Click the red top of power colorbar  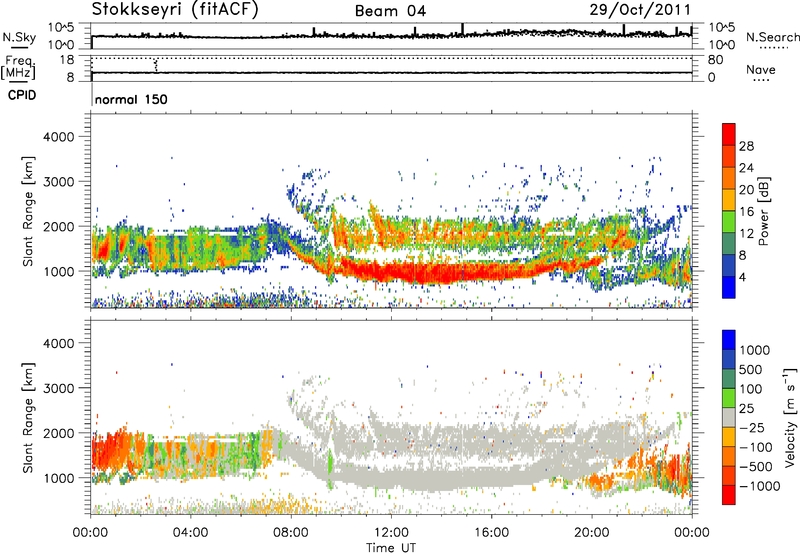tap(729, 134)
